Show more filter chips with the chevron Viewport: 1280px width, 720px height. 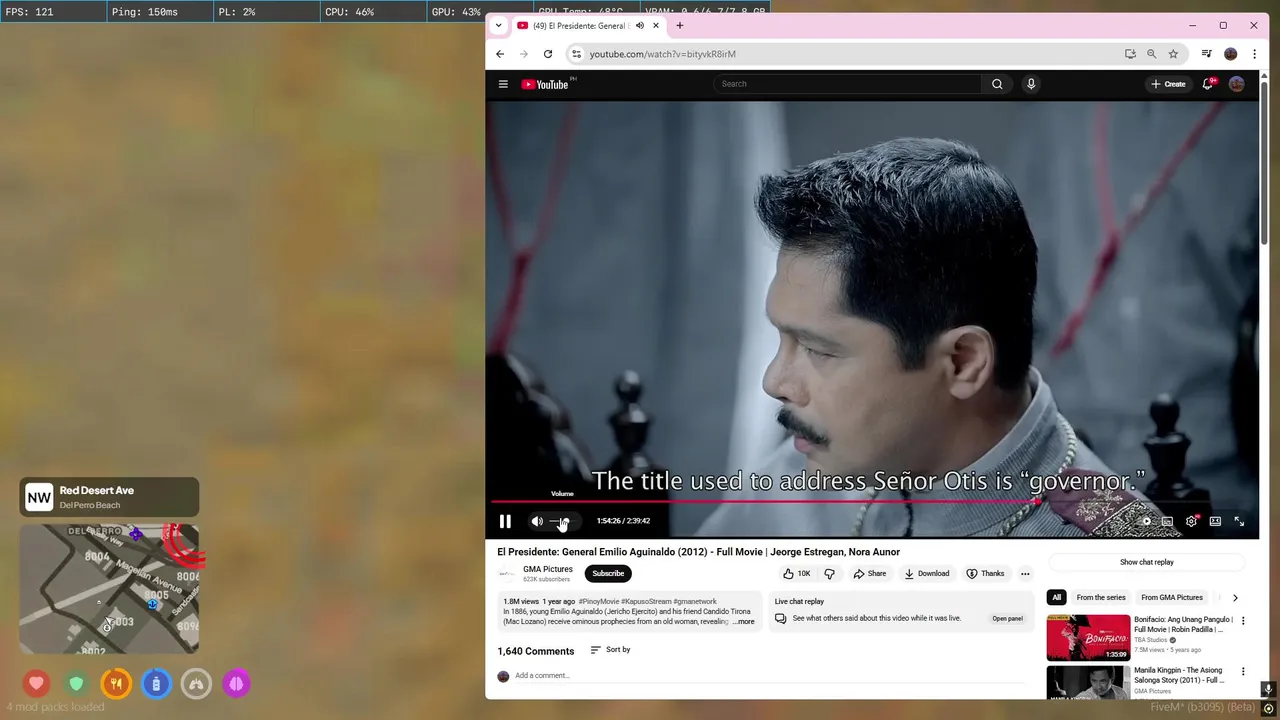point(1235,598)
